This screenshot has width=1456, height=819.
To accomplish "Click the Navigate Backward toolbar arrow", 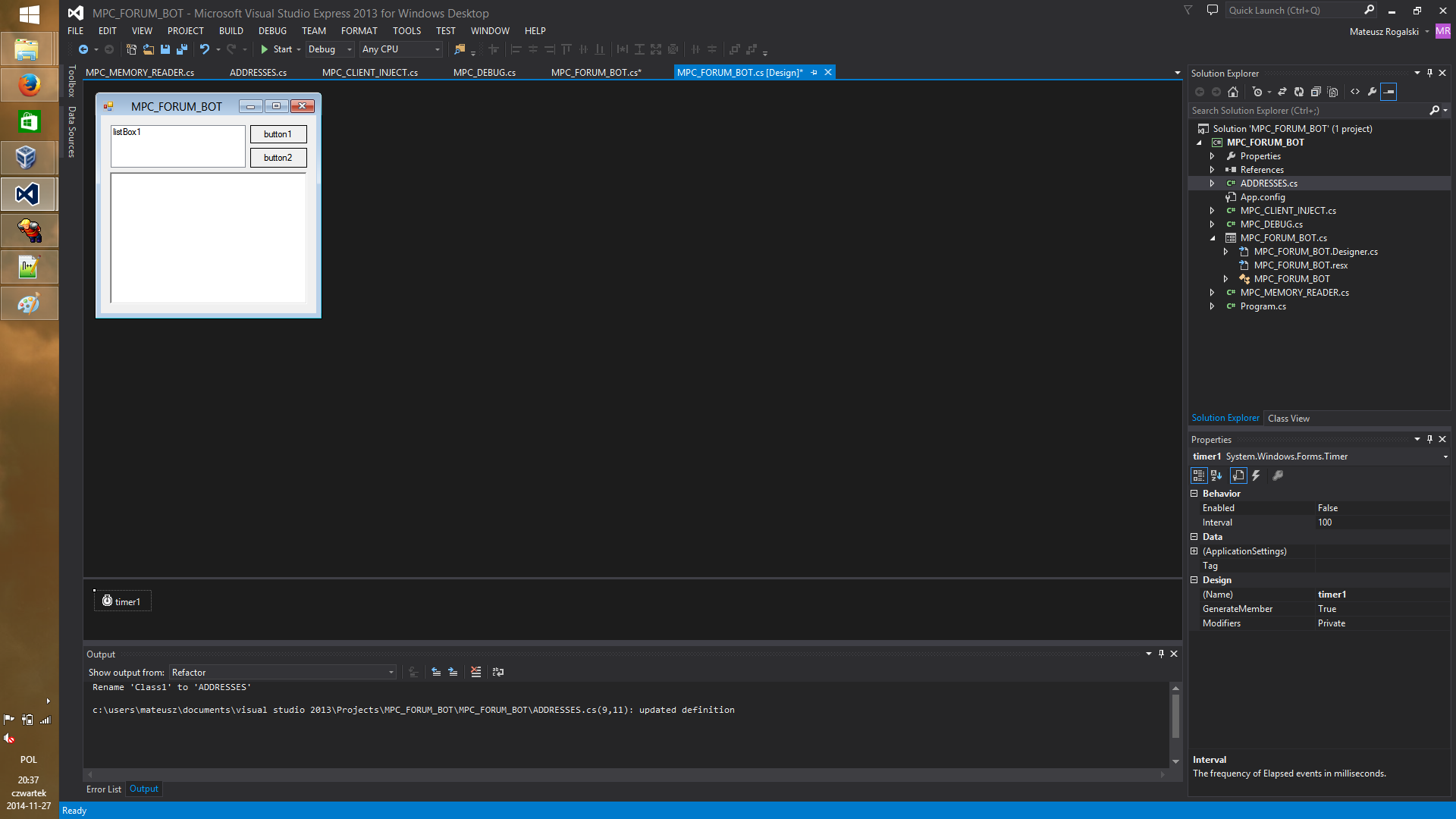I will 83,49.
